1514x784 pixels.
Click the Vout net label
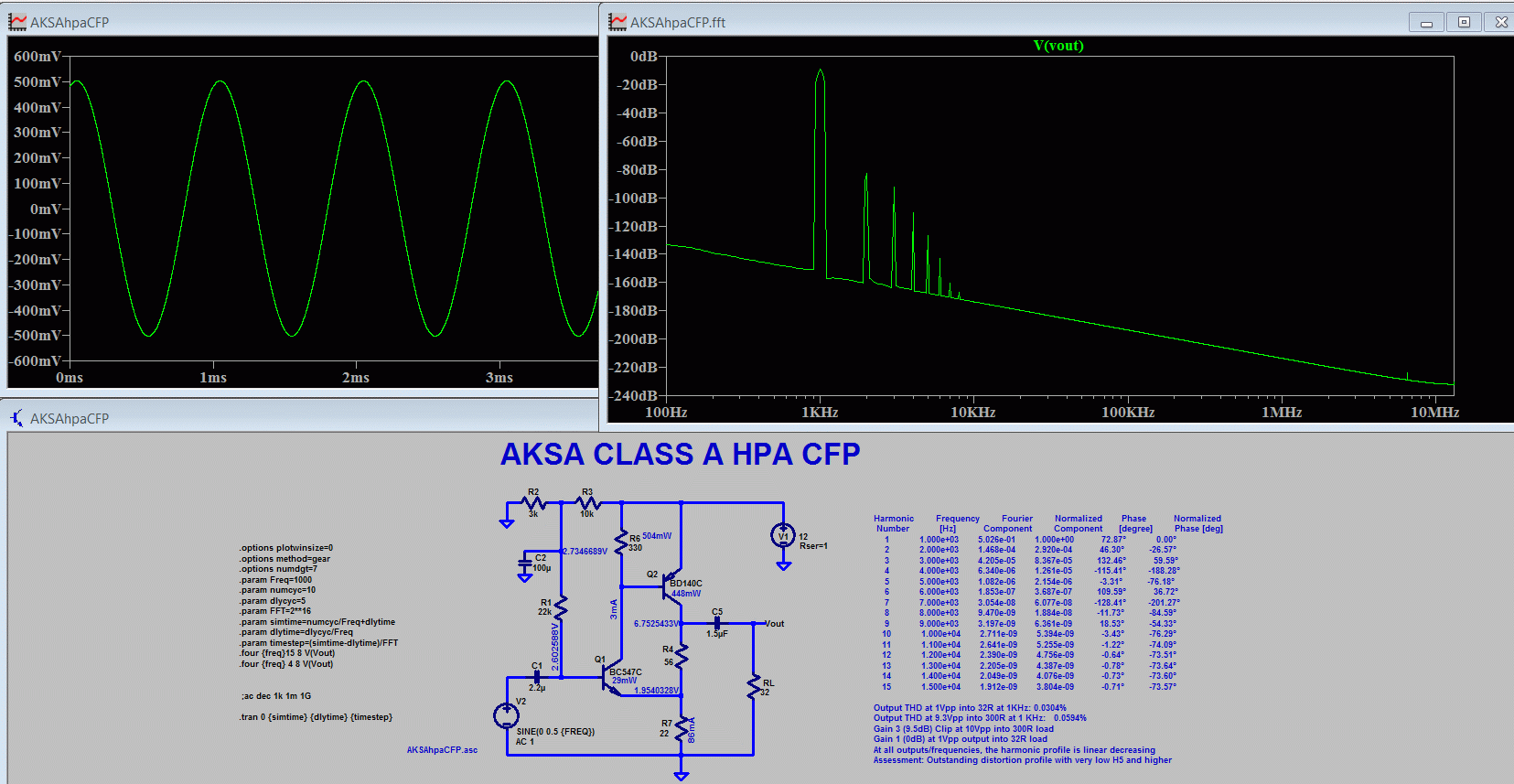coord(775,624)
